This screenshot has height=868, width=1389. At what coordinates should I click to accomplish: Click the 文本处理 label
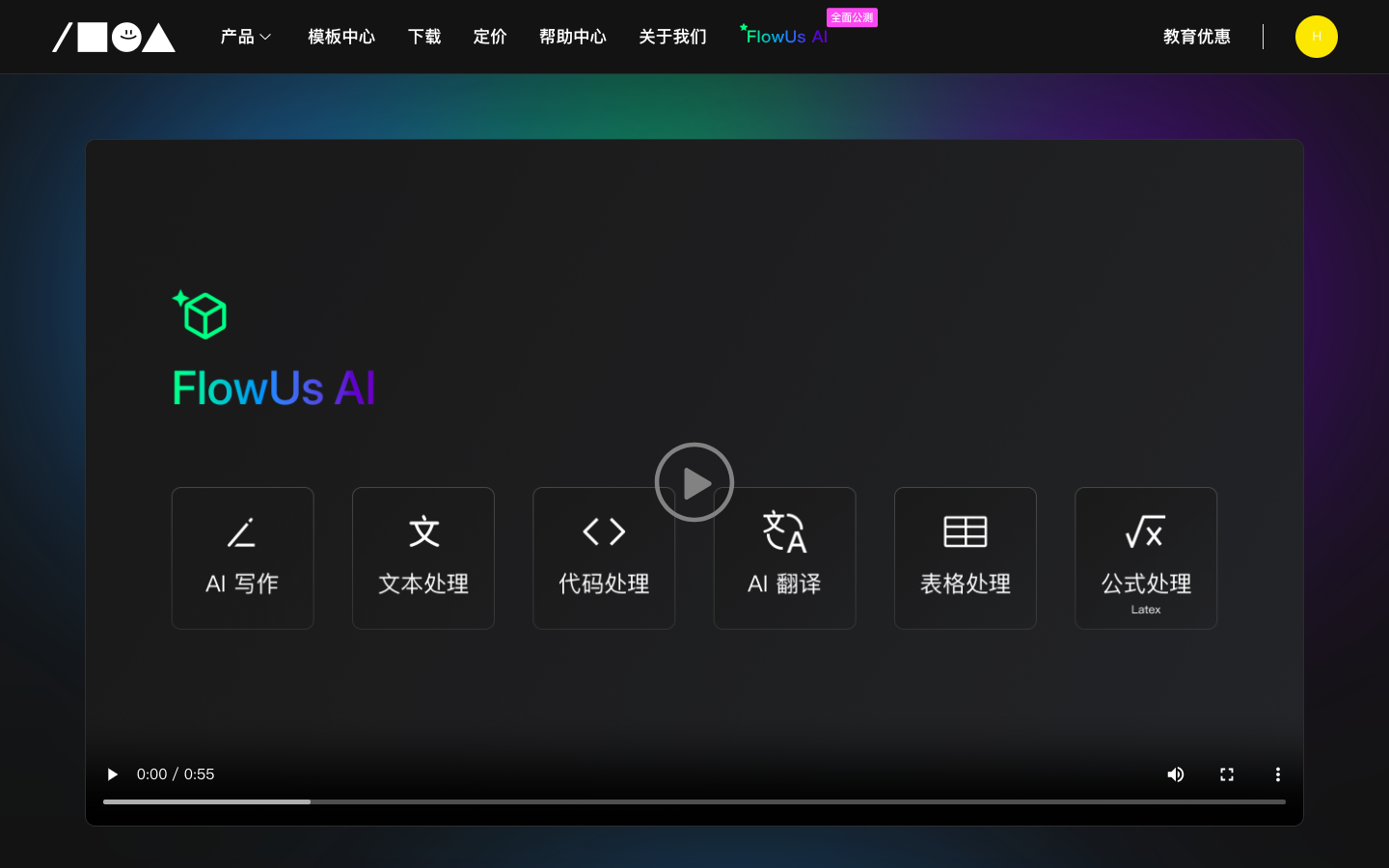coord(423,583)
